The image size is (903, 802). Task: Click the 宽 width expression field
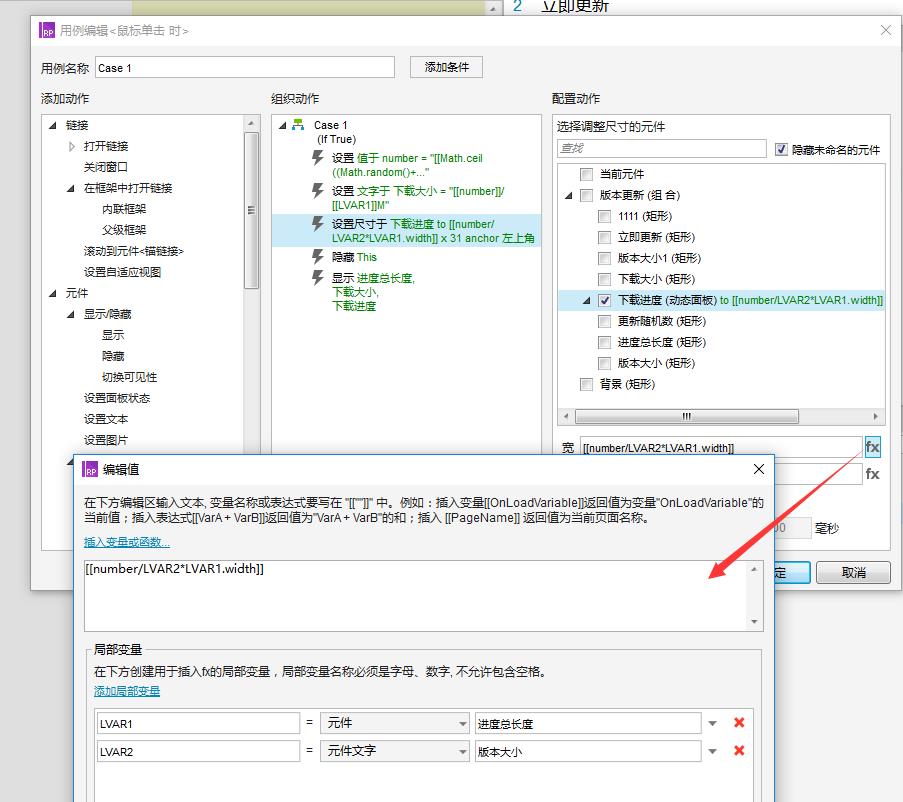coord(721,447)
